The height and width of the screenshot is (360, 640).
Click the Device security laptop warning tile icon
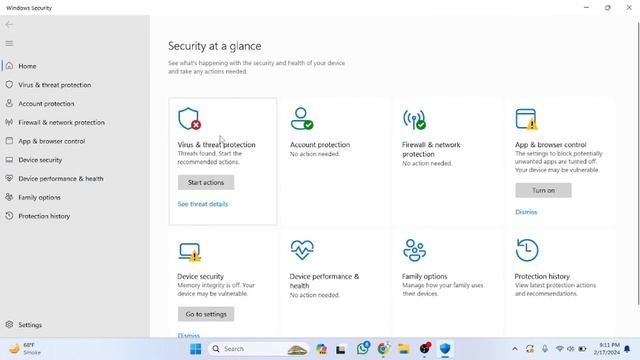(190, 252)
